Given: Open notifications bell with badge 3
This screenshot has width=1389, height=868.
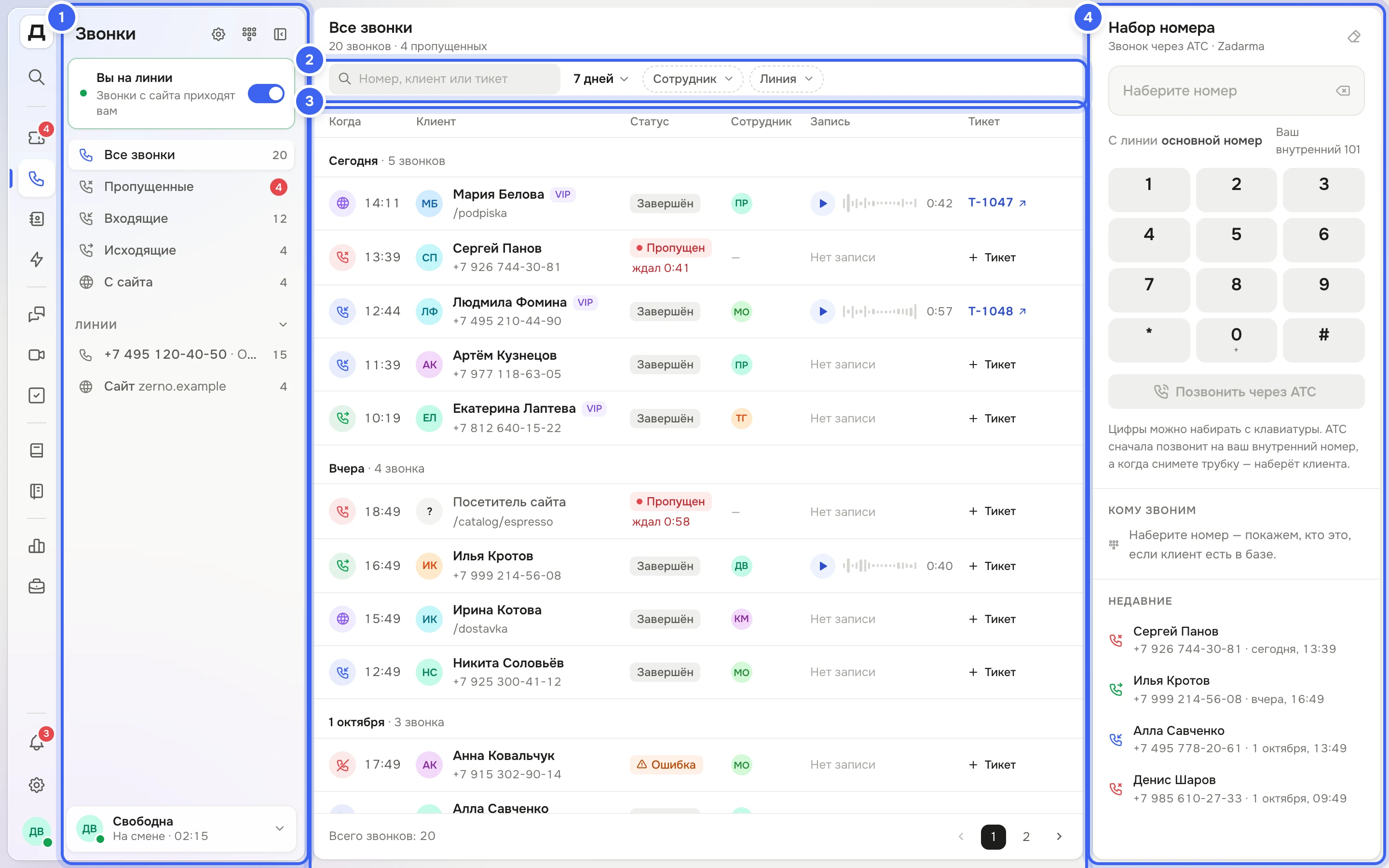Looking at the screenshot, I should (x=37, y=743).
